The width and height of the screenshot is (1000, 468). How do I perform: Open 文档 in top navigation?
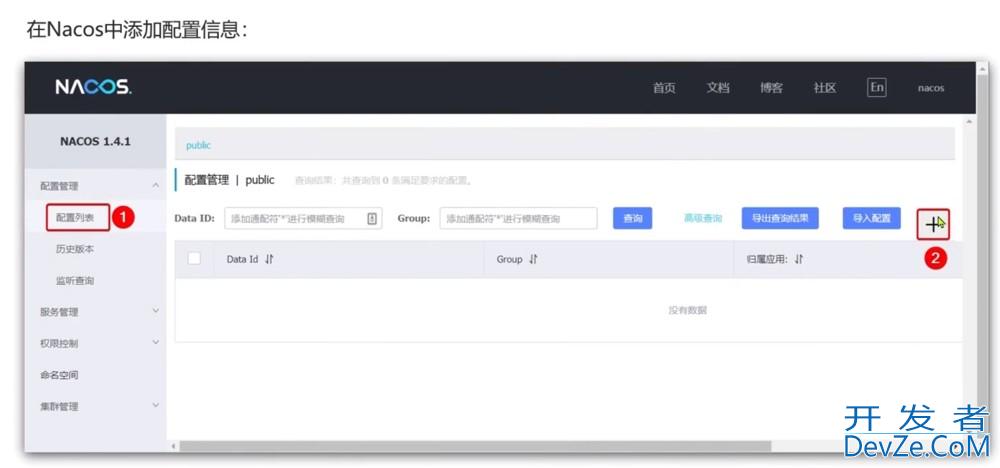click(x=717, y=88)
